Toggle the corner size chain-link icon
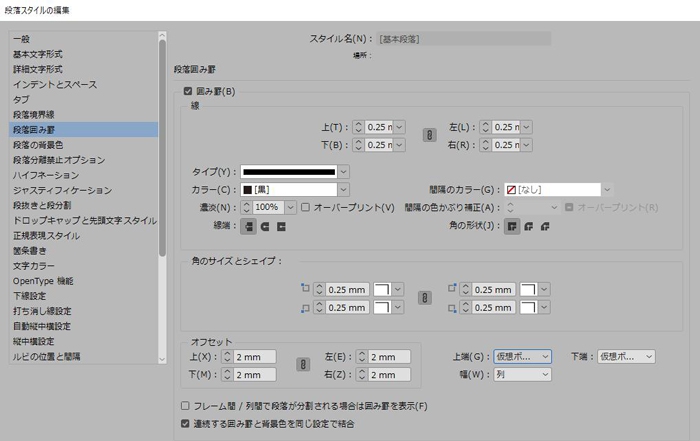Image resolution: width=700 pixels, height=441 pixels. [423, 298]
